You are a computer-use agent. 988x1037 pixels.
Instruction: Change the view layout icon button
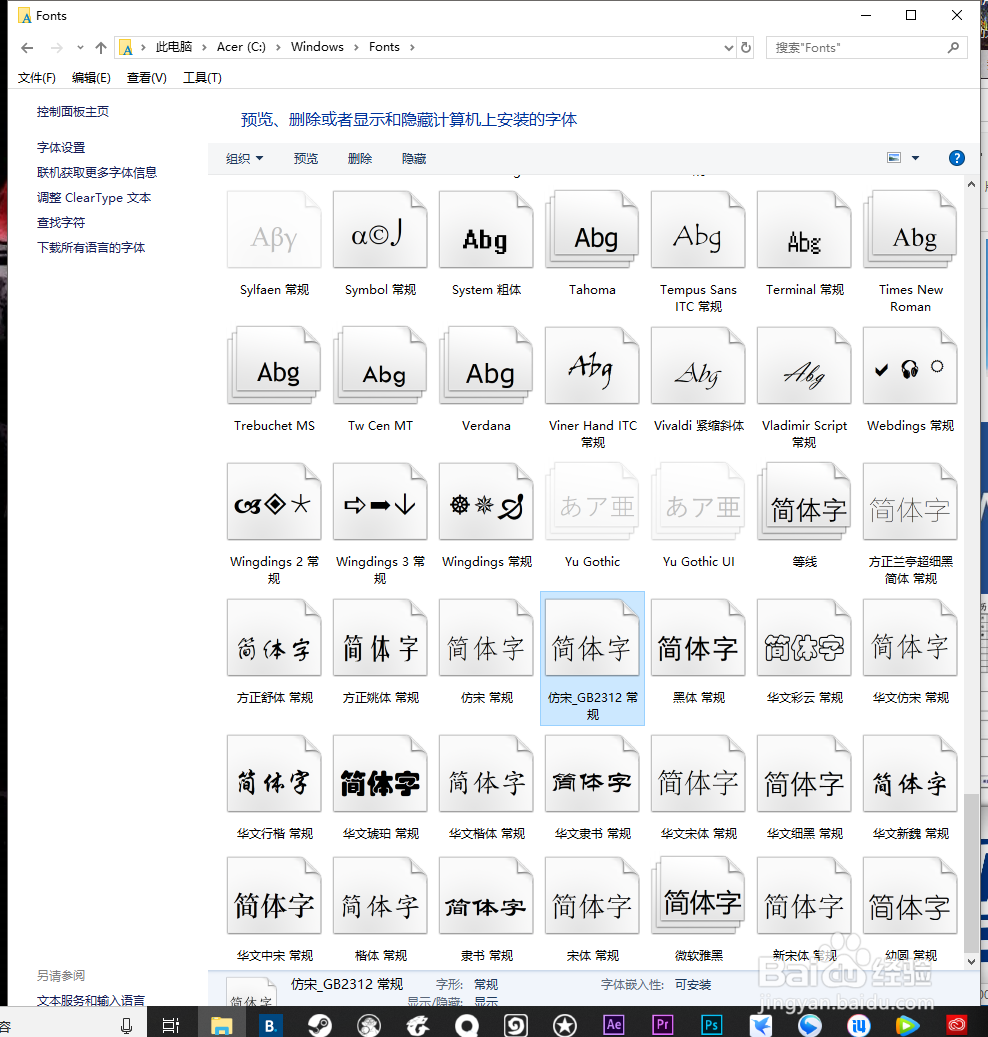point(894,158)
